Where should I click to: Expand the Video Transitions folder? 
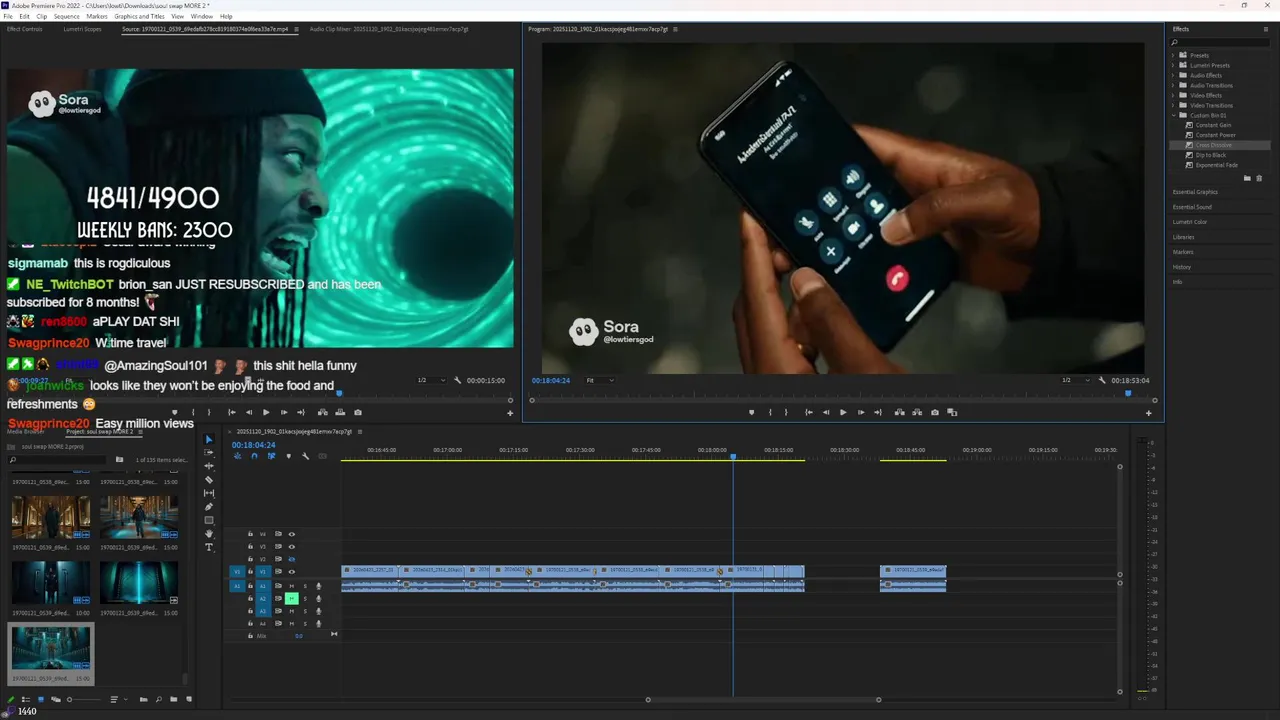point(1173,105)
